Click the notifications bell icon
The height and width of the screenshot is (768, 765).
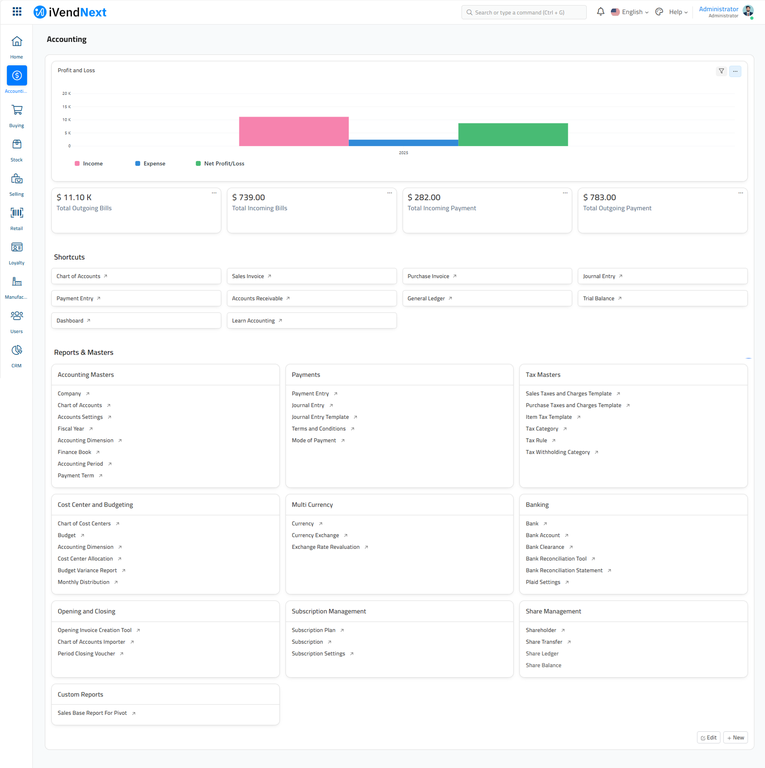[600, 12]
